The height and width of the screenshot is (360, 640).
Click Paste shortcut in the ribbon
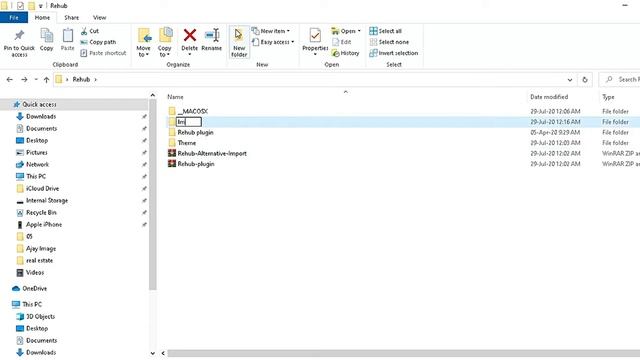(104, 53)
